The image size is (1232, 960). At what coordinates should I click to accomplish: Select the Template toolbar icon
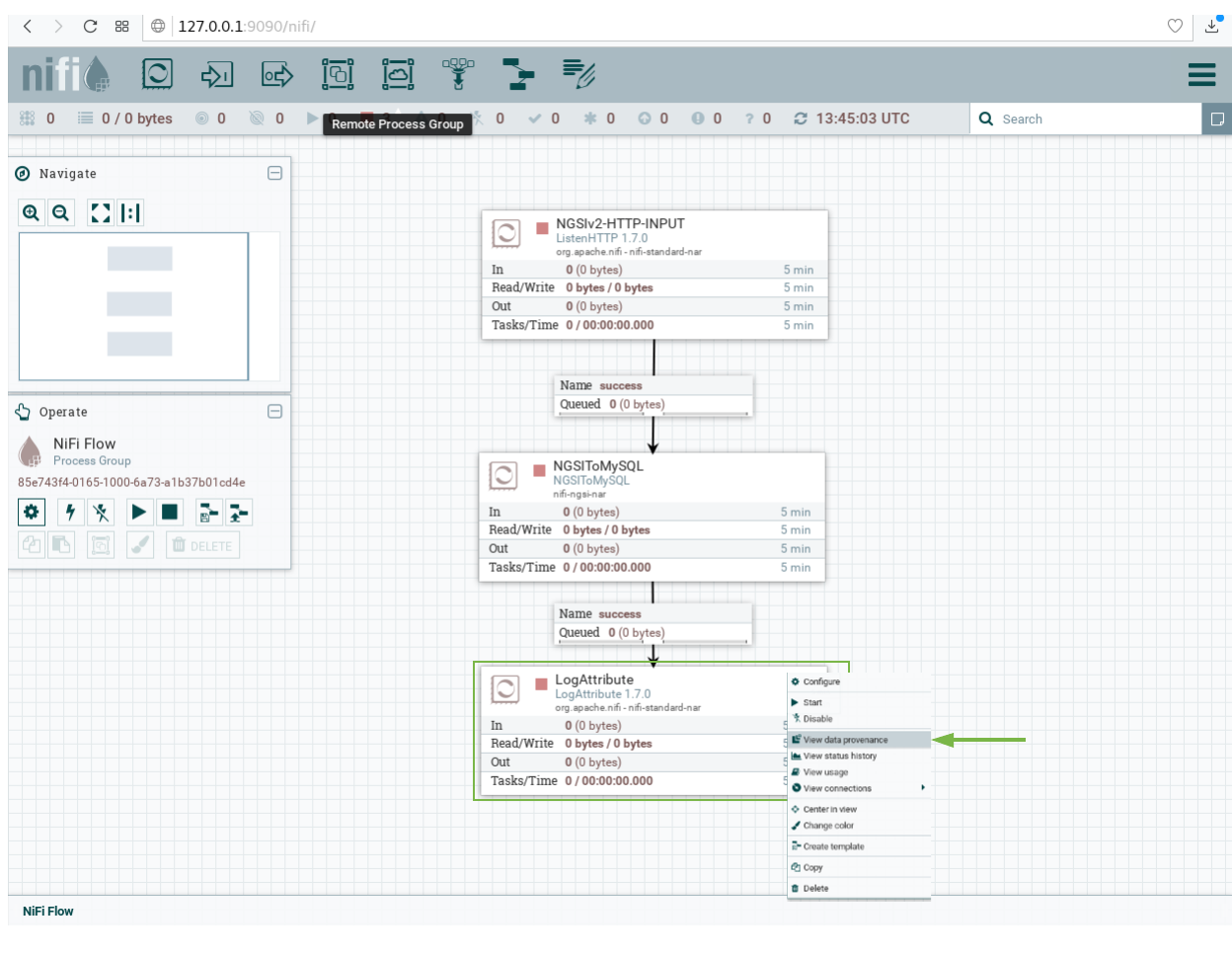518,74
